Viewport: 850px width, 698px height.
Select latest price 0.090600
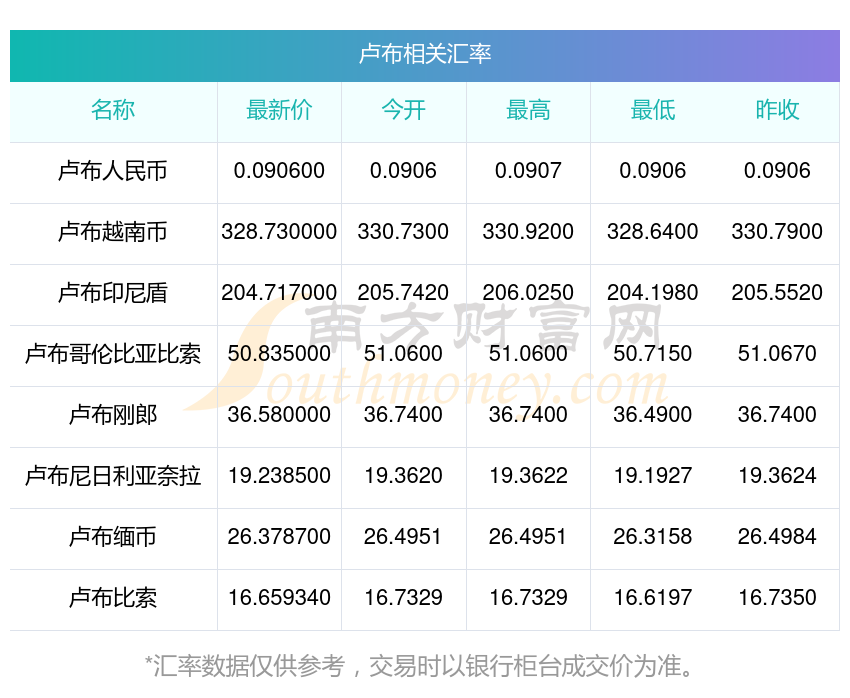pos(279,171)
